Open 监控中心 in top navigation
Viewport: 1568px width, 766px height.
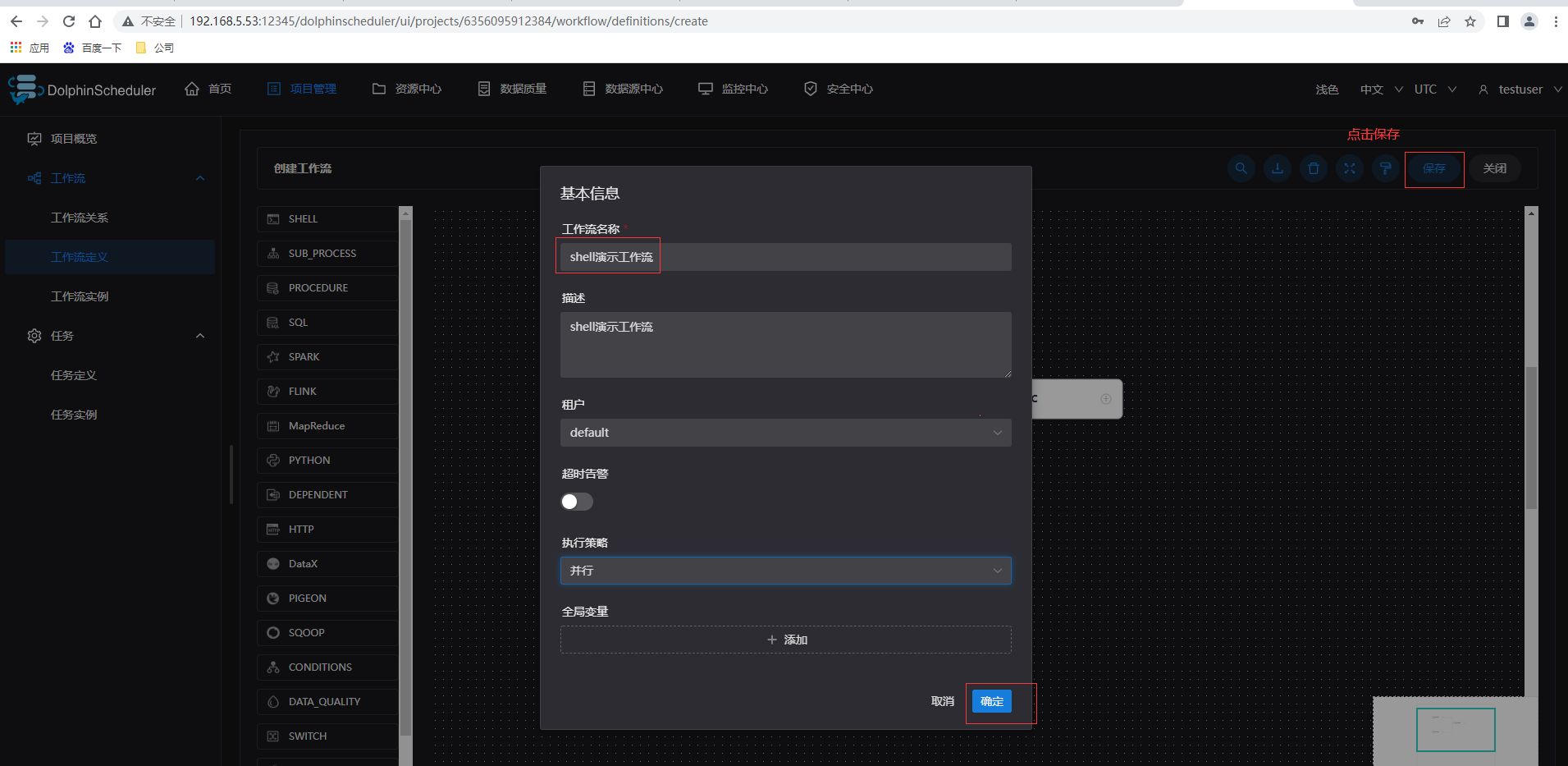pyautogui.click(x=734, y=89)
